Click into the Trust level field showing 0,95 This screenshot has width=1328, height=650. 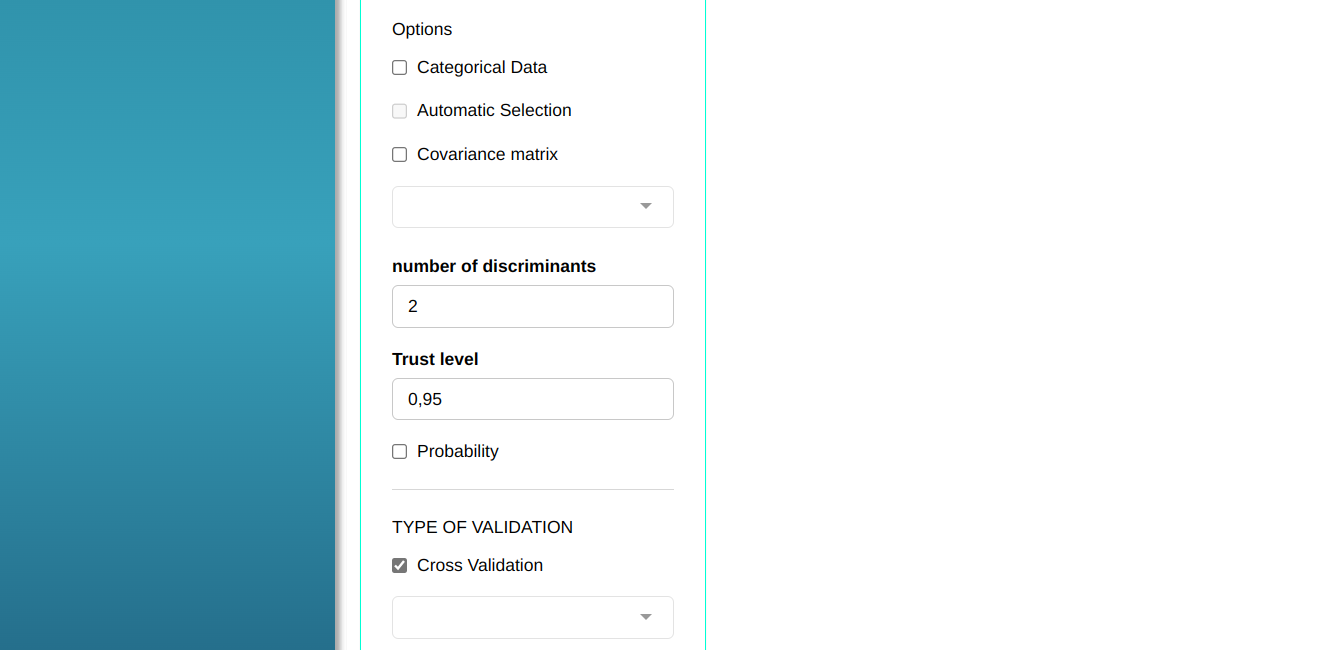coord(532,399)
